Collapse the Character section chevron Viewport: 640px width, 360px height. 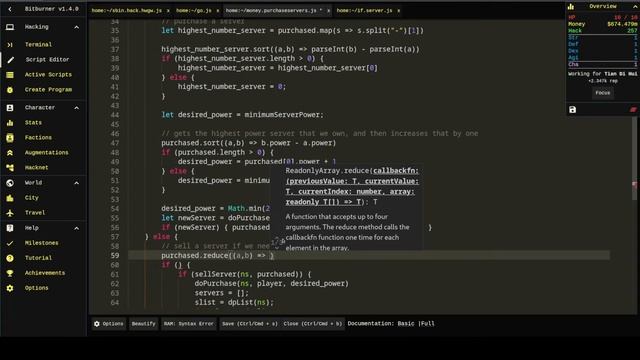[76, 108]
